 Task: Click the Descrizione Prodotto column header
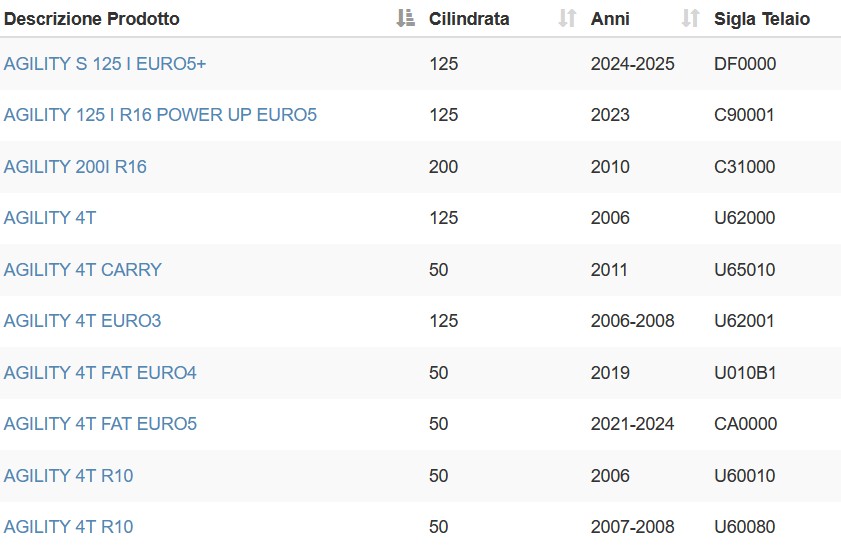click(x=92, y=19)
